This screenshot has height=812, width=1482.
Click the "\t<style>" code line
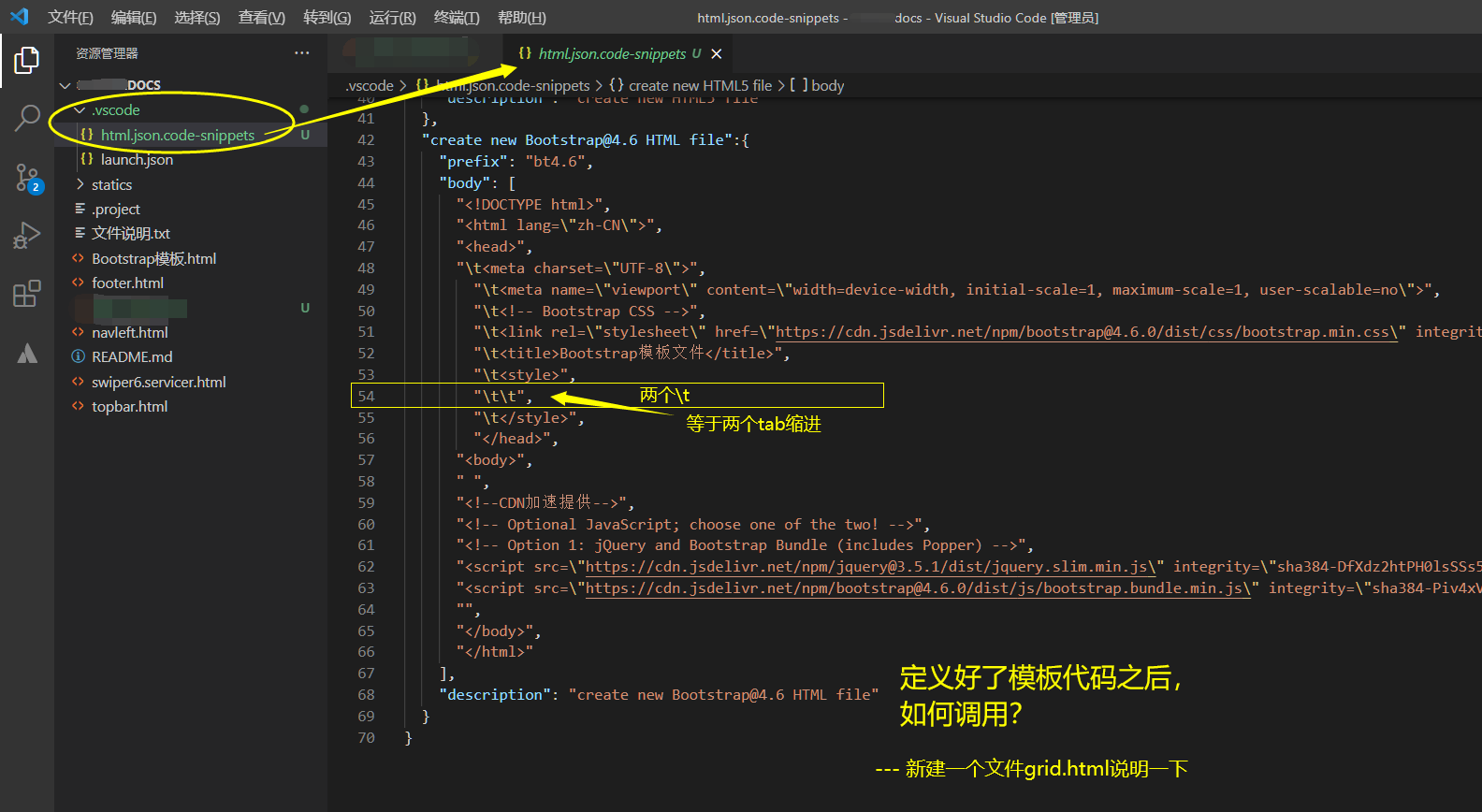(x=525, y=375)
